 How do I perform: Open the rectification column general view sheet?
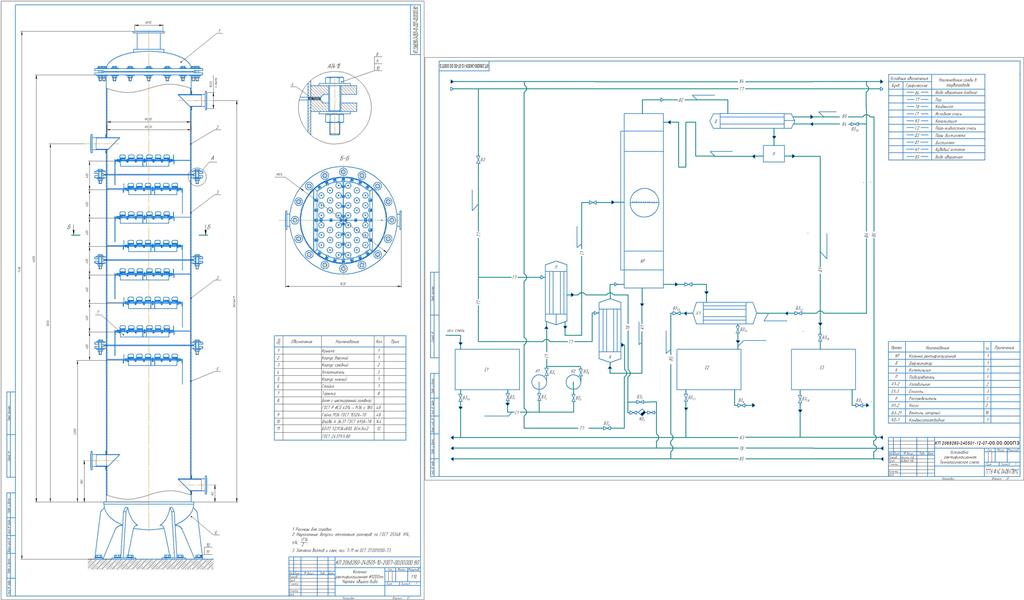click(x=212, y=300)
